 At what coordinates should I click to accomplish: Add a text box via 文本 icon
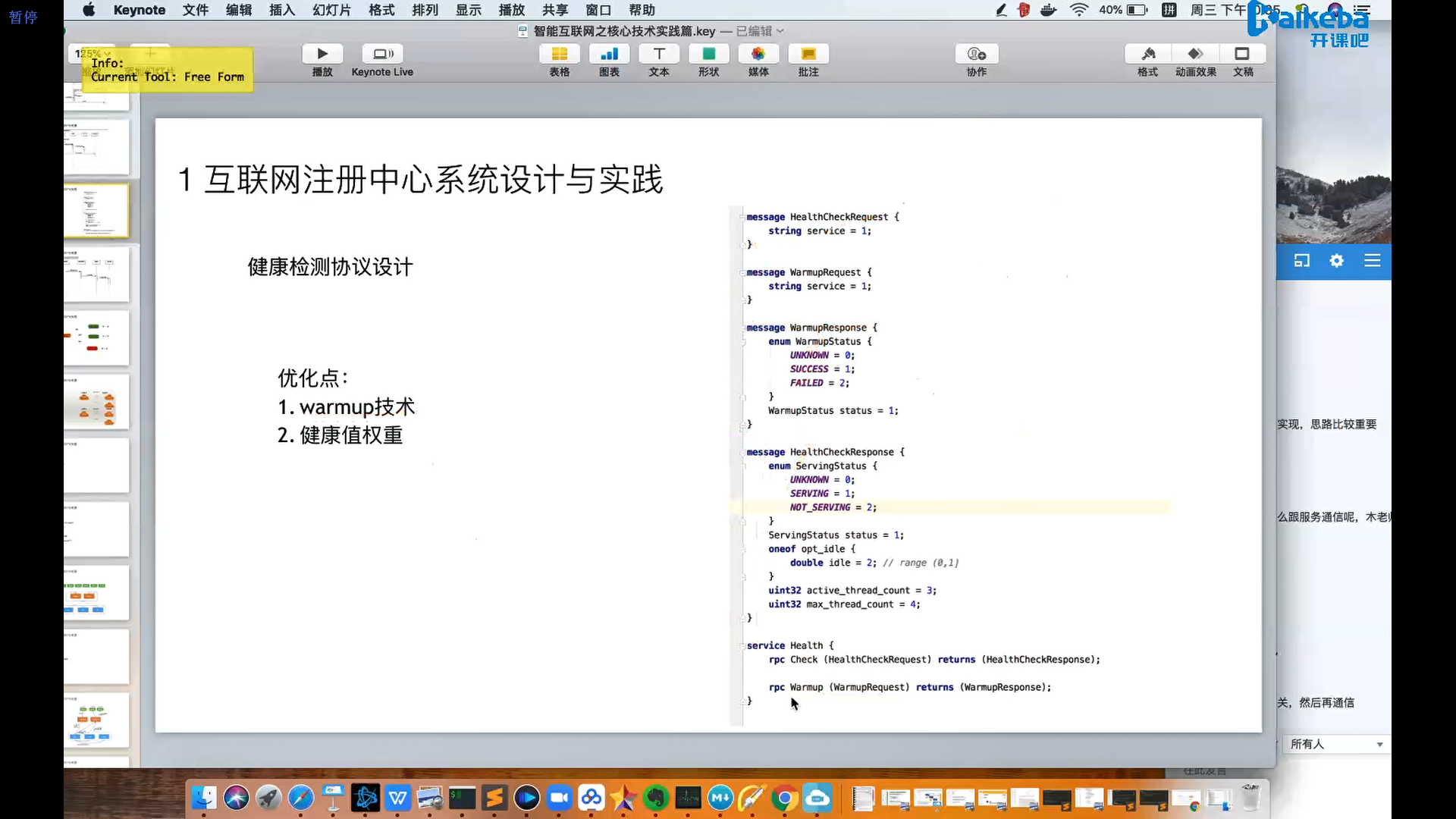click(x=659, y=54)
